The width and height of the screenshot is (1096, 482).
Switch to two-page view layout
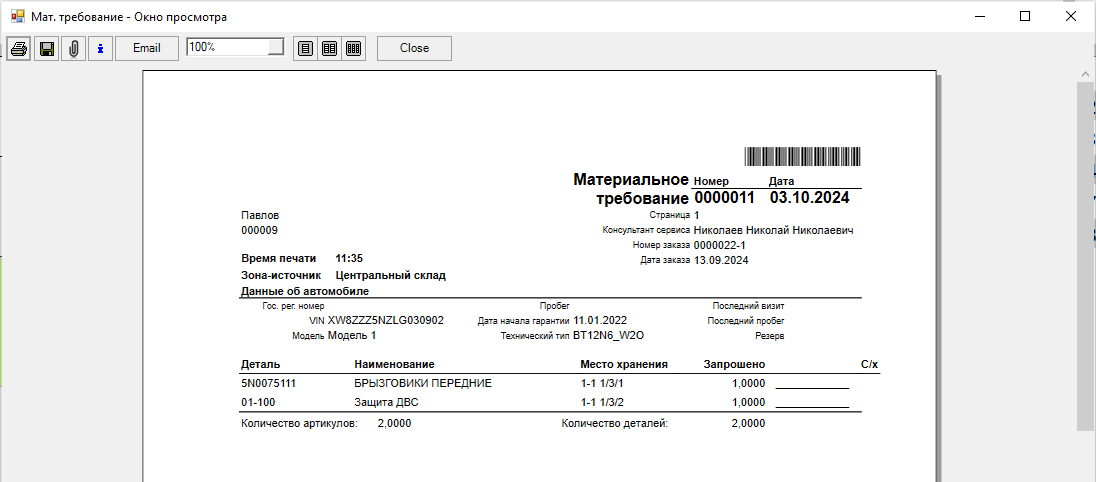(x=329, y=48)
